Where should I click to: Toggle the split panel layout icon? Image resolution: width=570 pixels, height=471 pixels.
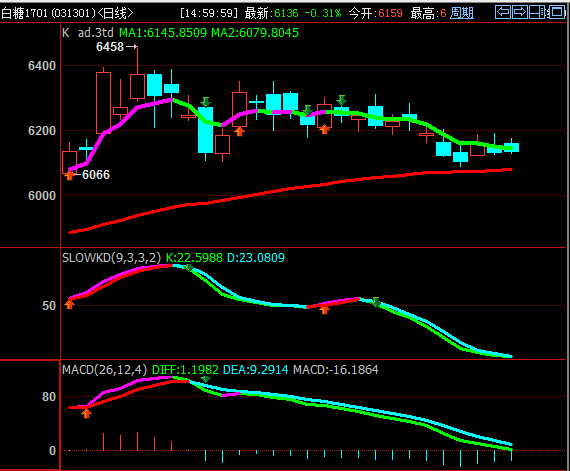click(x=537, y=12)
